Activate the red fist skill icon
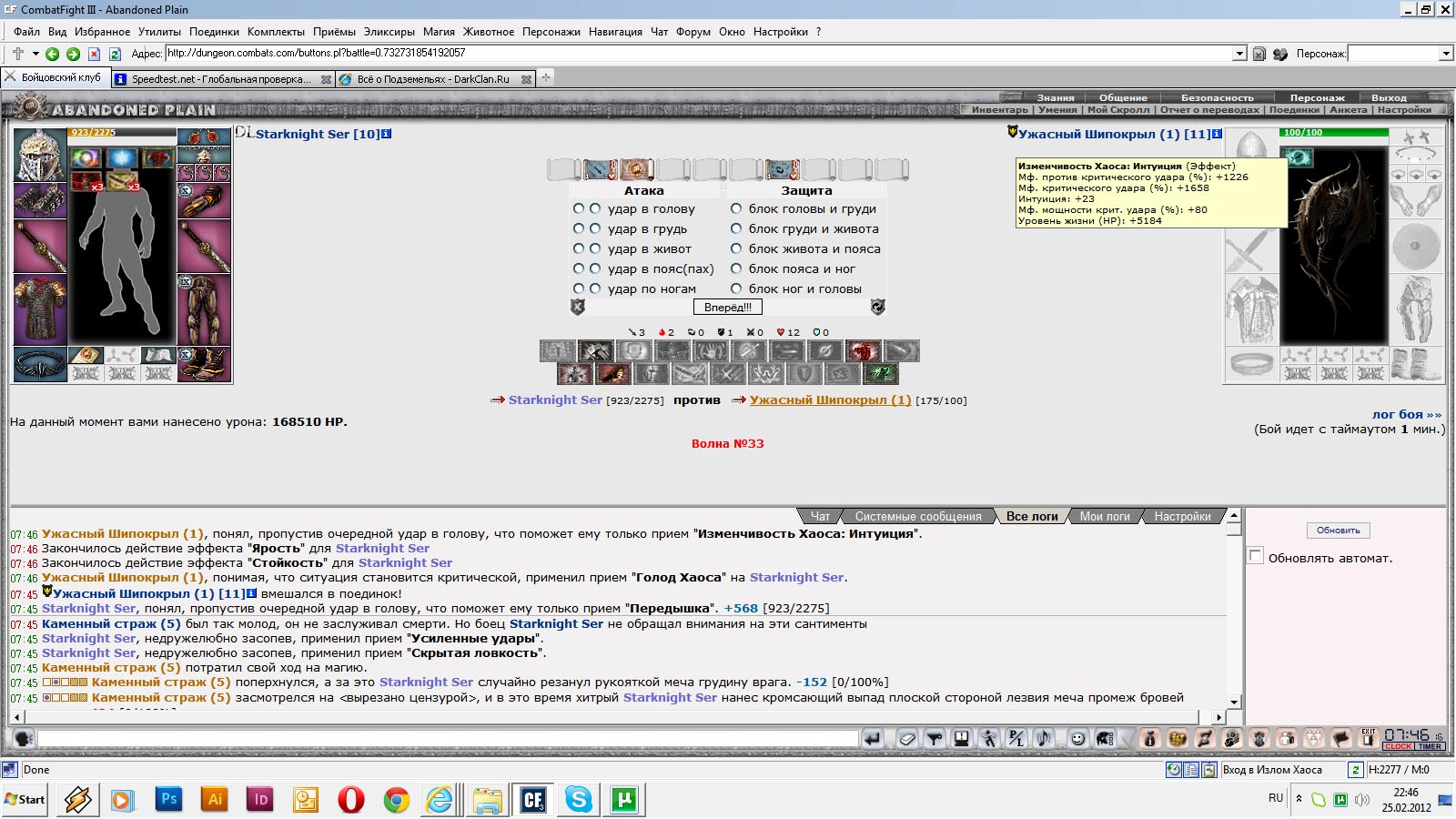The image size is (1456, 819). click(x=864, y=351)
